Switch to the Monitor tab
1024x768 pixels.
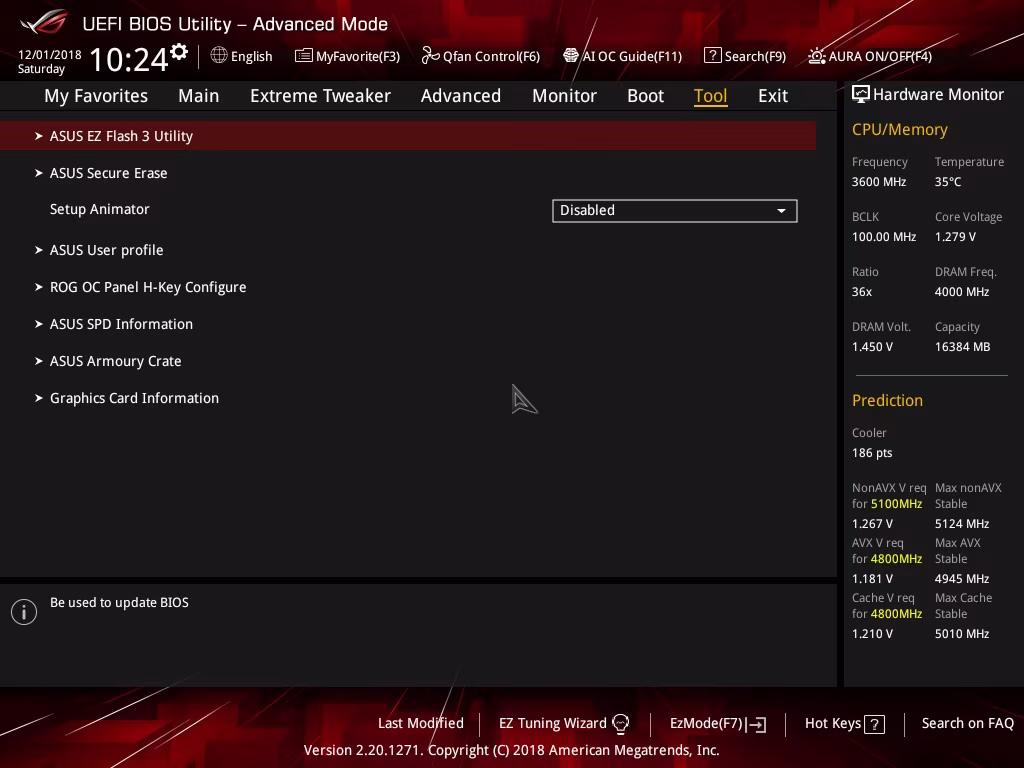click(x=564, y=96)
